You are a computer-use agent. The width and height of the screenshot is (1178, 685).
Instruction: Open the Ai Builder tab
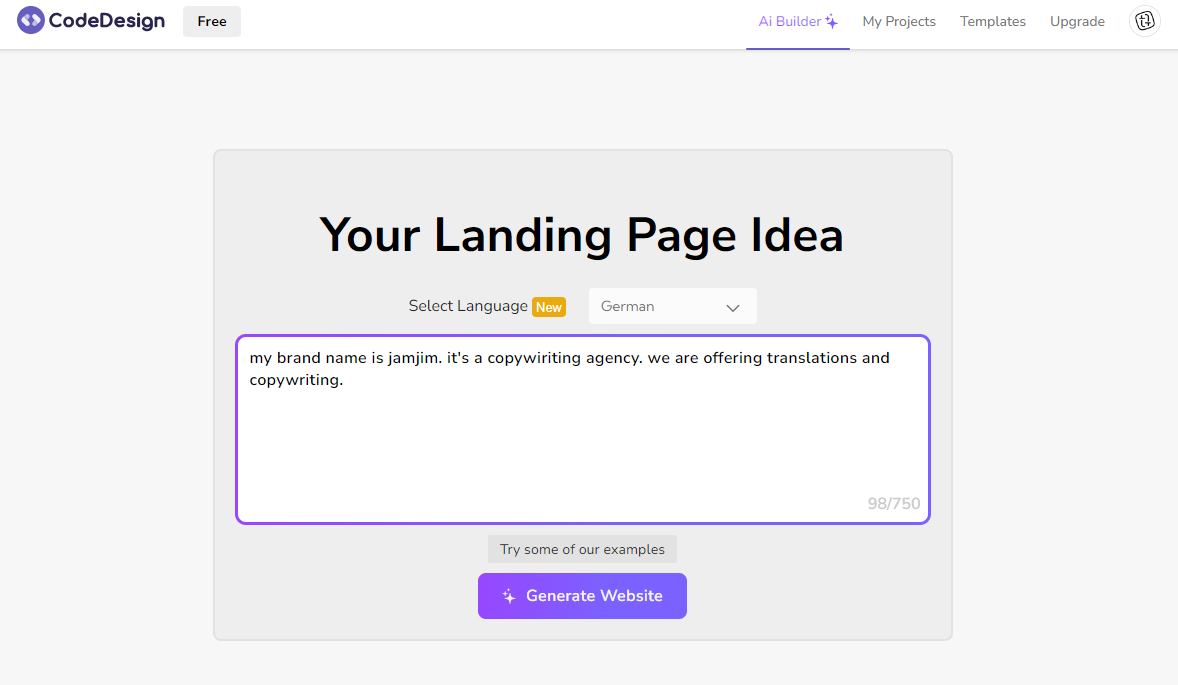click(x=798, y=22)
